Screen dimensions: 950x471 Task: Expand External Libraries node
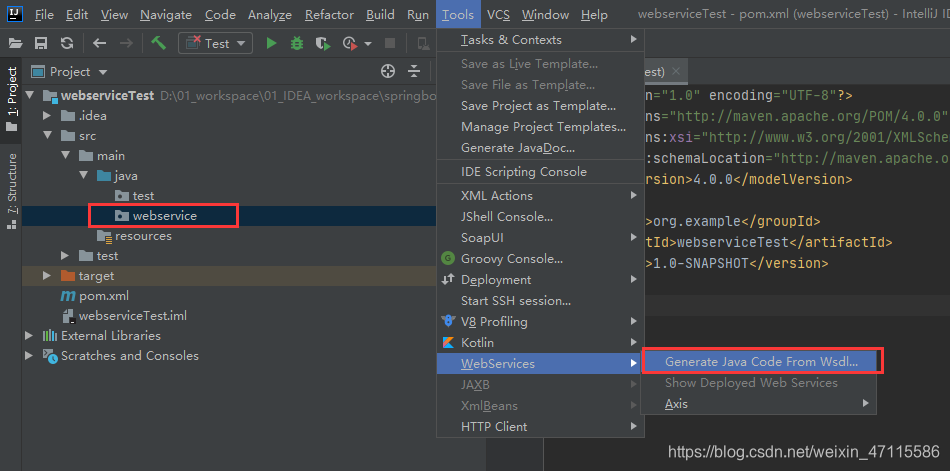[28, 335]
